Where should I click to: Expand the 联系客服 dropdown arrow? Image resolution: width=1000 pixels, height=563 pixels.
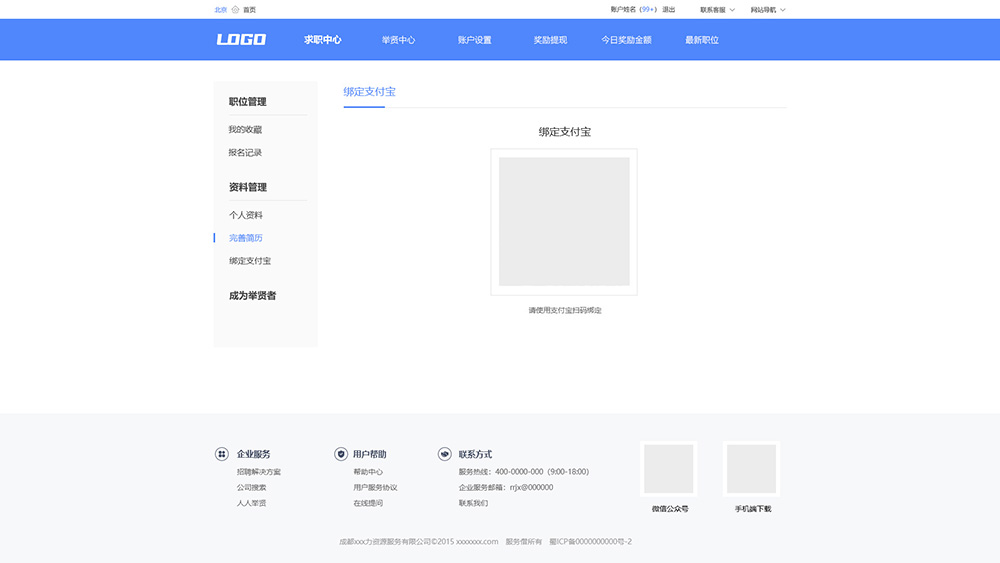[732, 10]
